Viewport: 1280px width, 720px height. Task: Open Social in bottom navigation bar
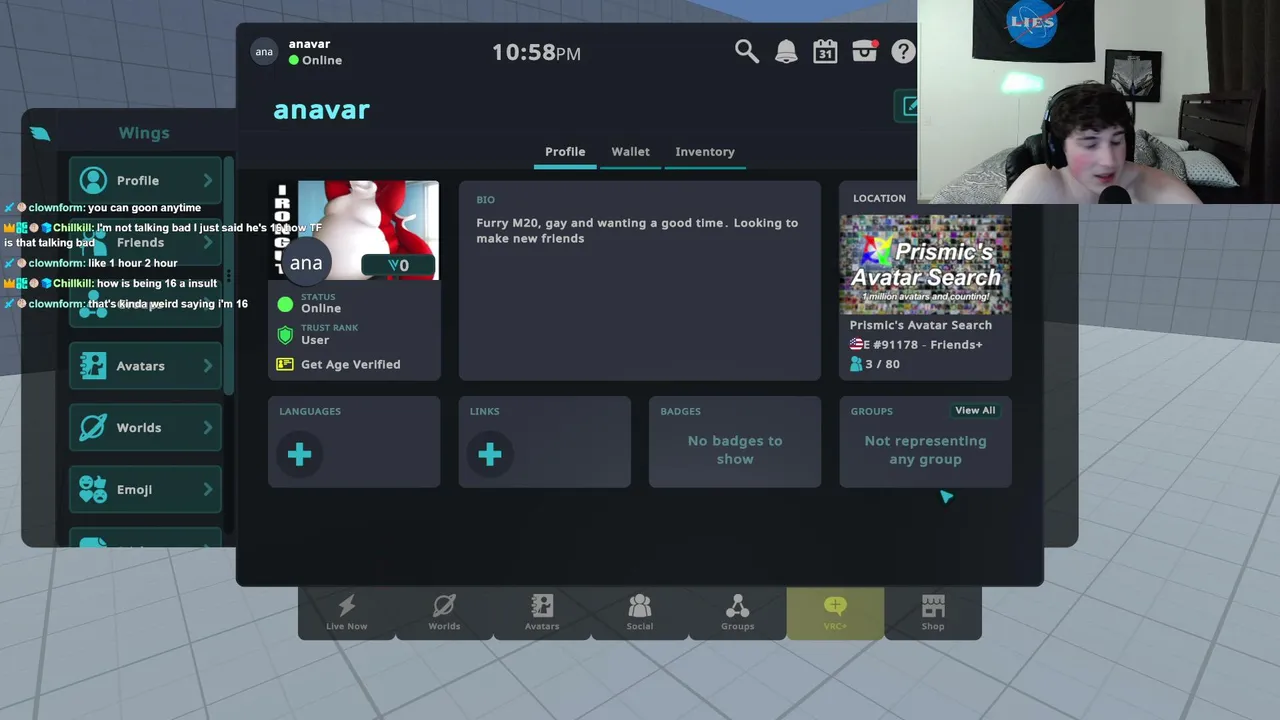[x=640, y=612]
